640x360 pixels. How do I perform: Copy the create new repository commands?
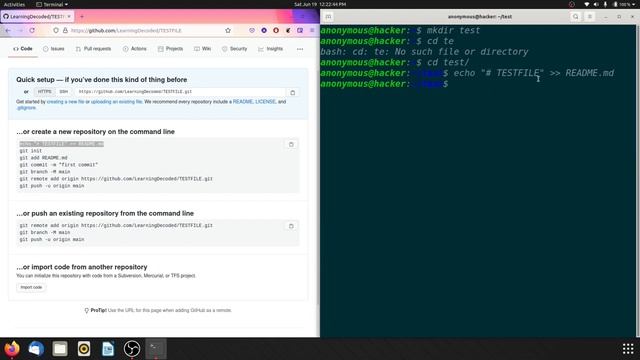pyautogui.click(x=291, y=144)
